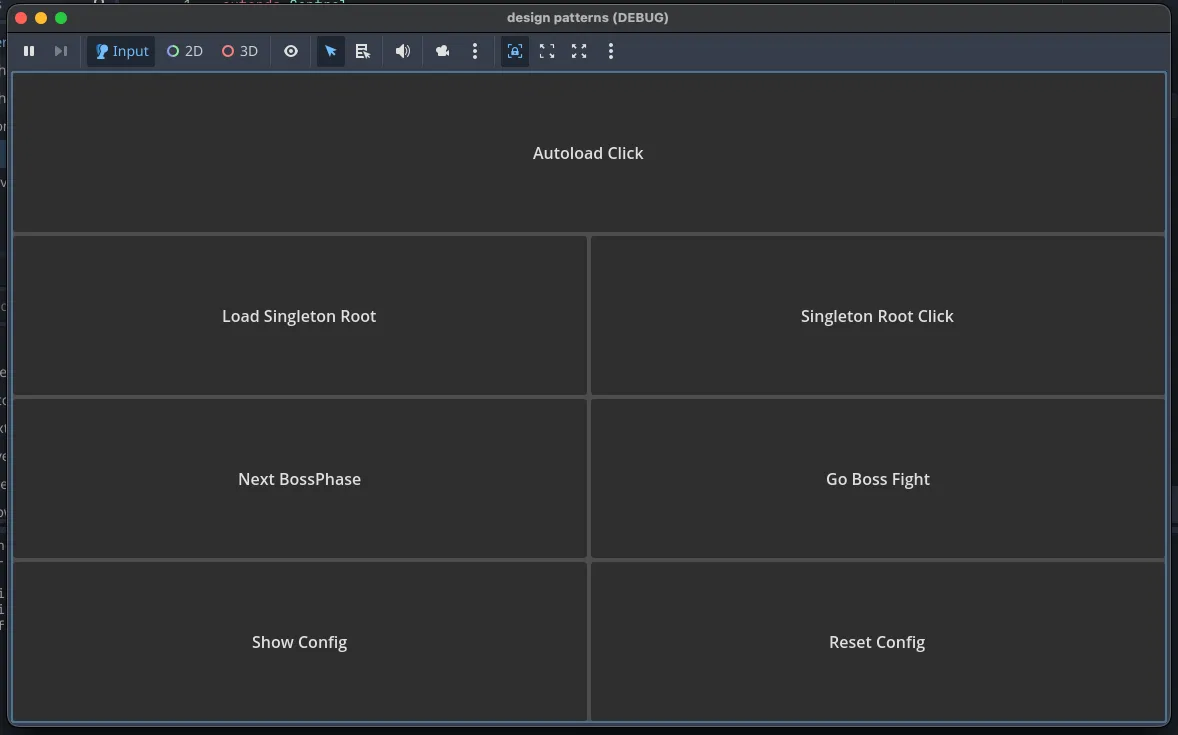
Task: Activate the game window full-screen stretch icon
Action: pyautogui.click(x=579, y=51)
